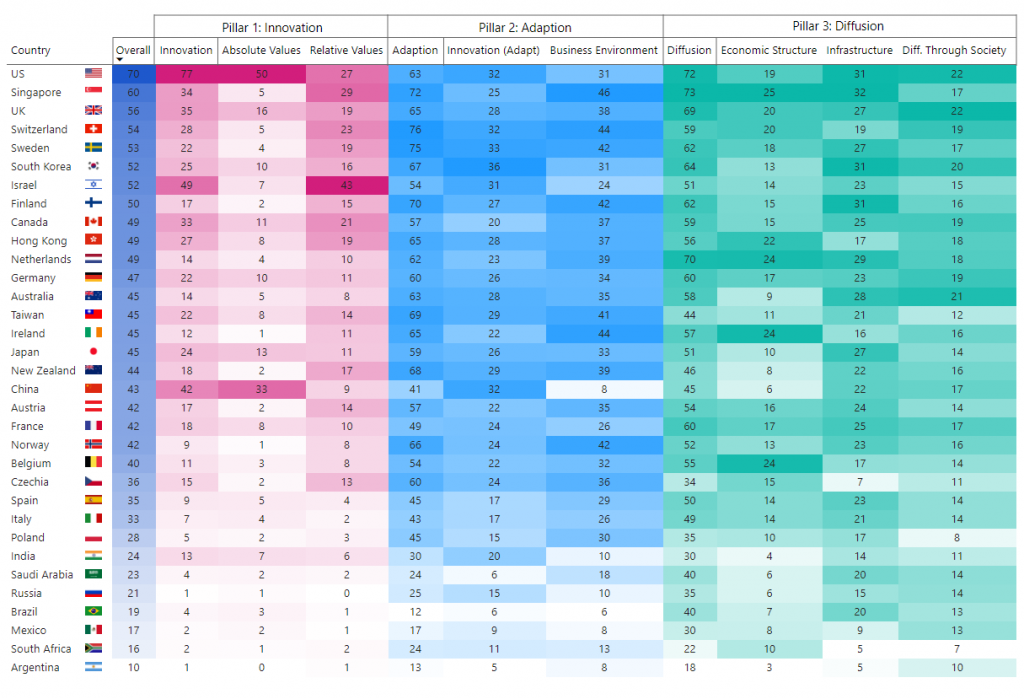Select the Pillar 1: Innovation header
Image resolution: width=1024 pixels, height=699 pixels.
point(271,27)
